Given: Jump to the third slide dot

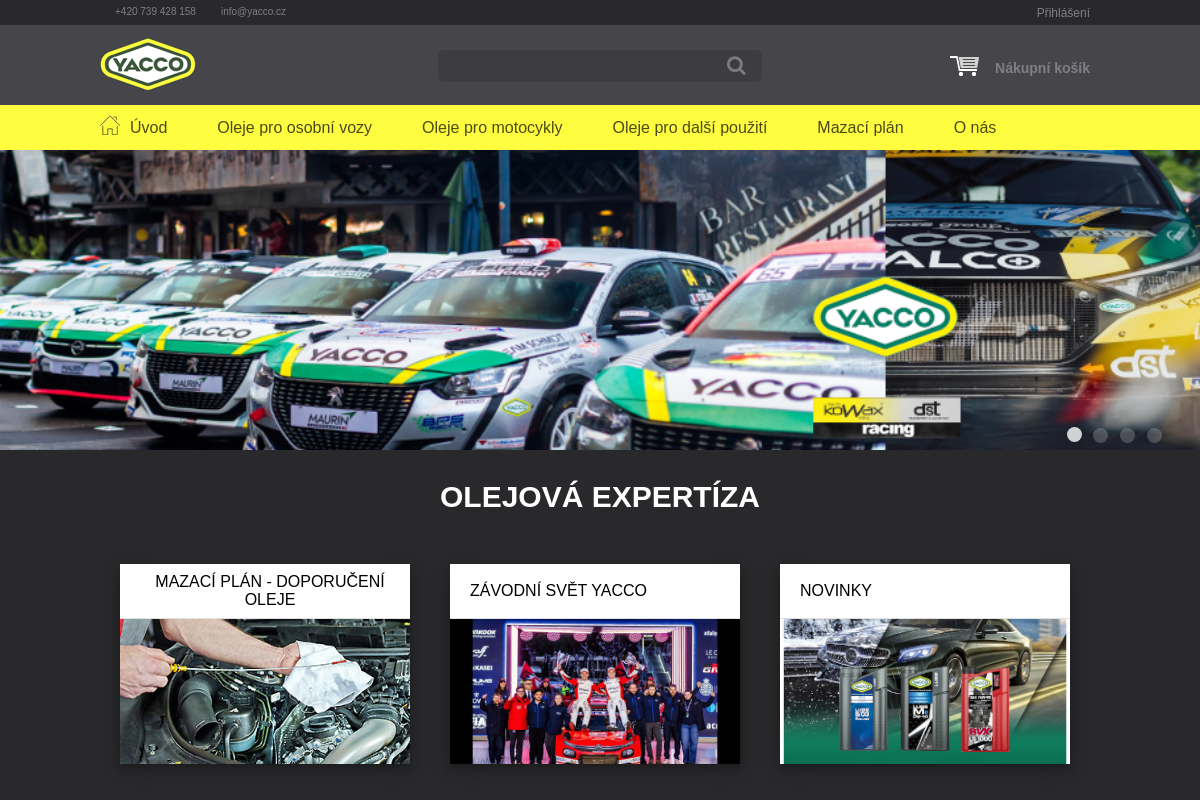Looking at the screenshot, I should click(1127, 435).
